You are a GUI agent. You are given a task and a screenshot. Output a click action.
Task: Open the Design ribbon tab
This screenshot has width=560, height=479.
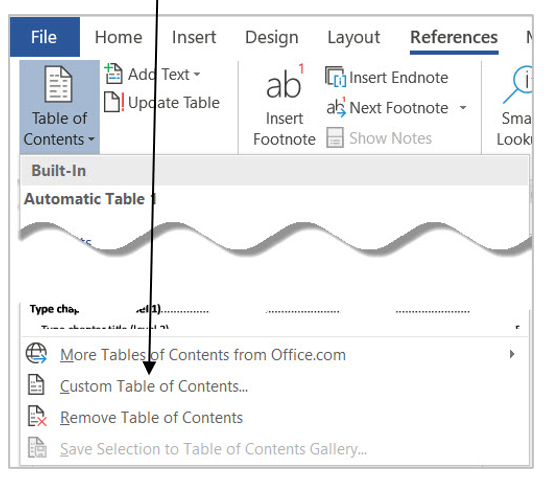272,37
